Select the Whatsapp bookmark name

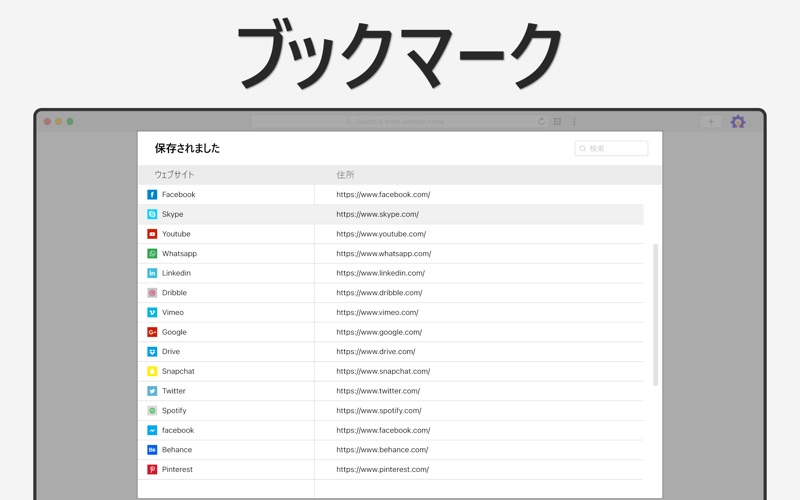tap(179, 254)
